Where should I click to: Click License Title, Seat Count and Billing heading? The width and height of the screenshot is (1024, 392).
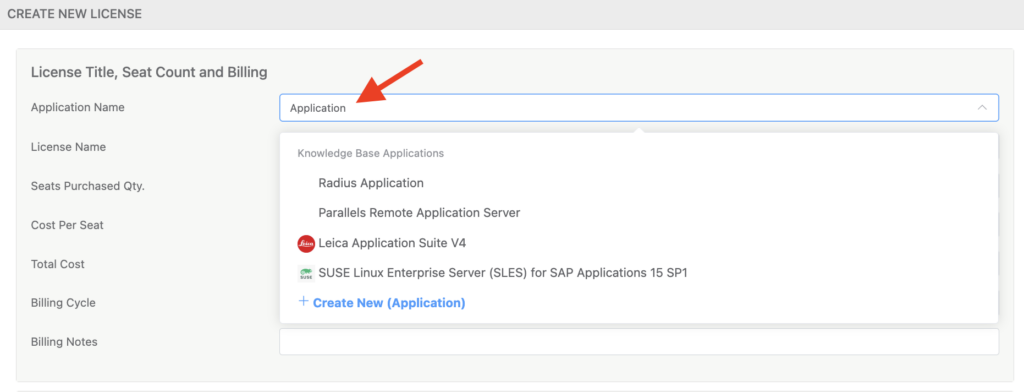click(149, 73)
